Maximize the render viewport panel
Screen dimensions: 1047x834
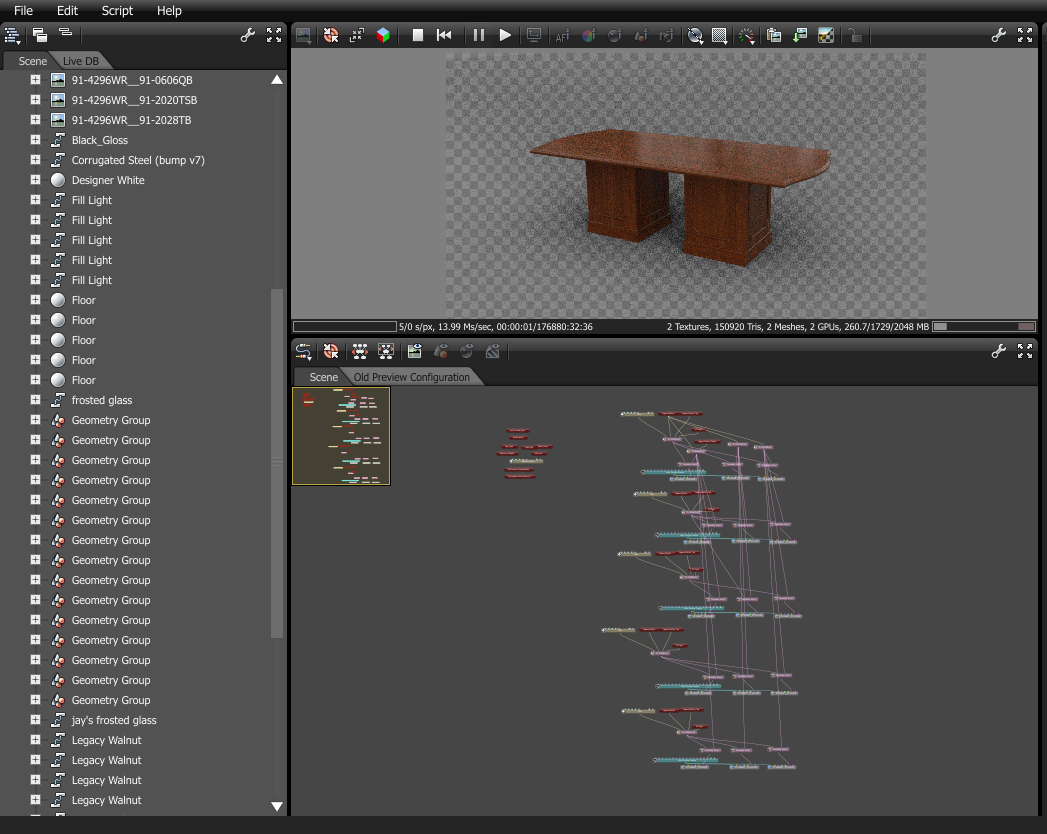click(x=1025, y=35)
